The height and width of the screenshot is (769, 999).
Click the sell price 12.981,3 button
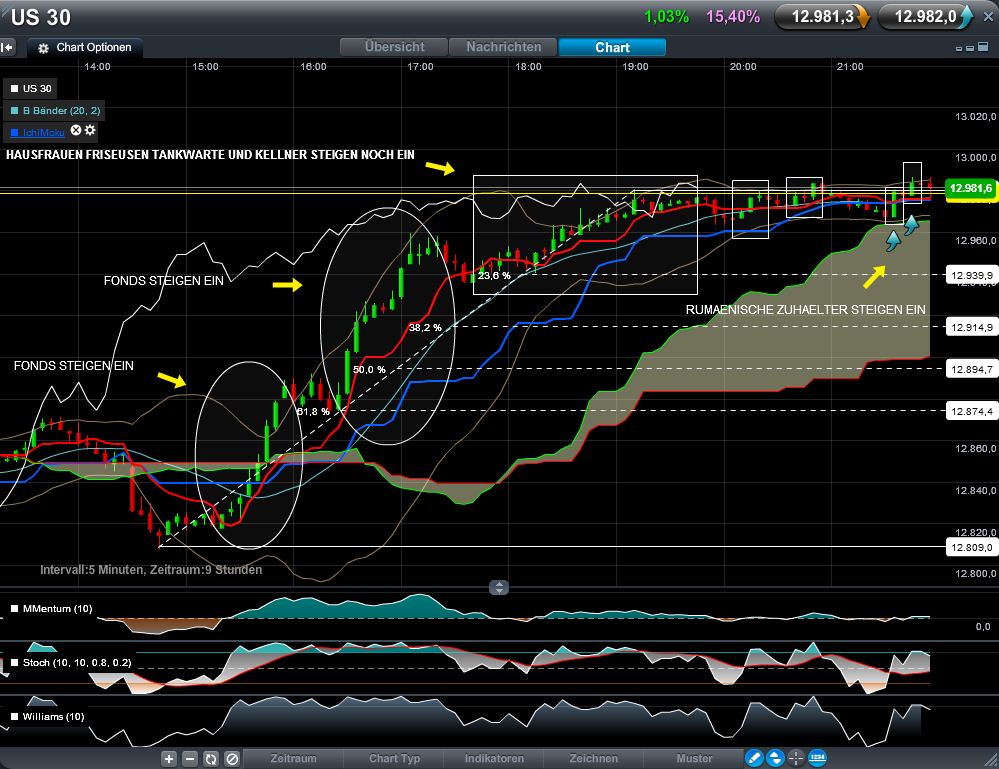click(822, 17)
